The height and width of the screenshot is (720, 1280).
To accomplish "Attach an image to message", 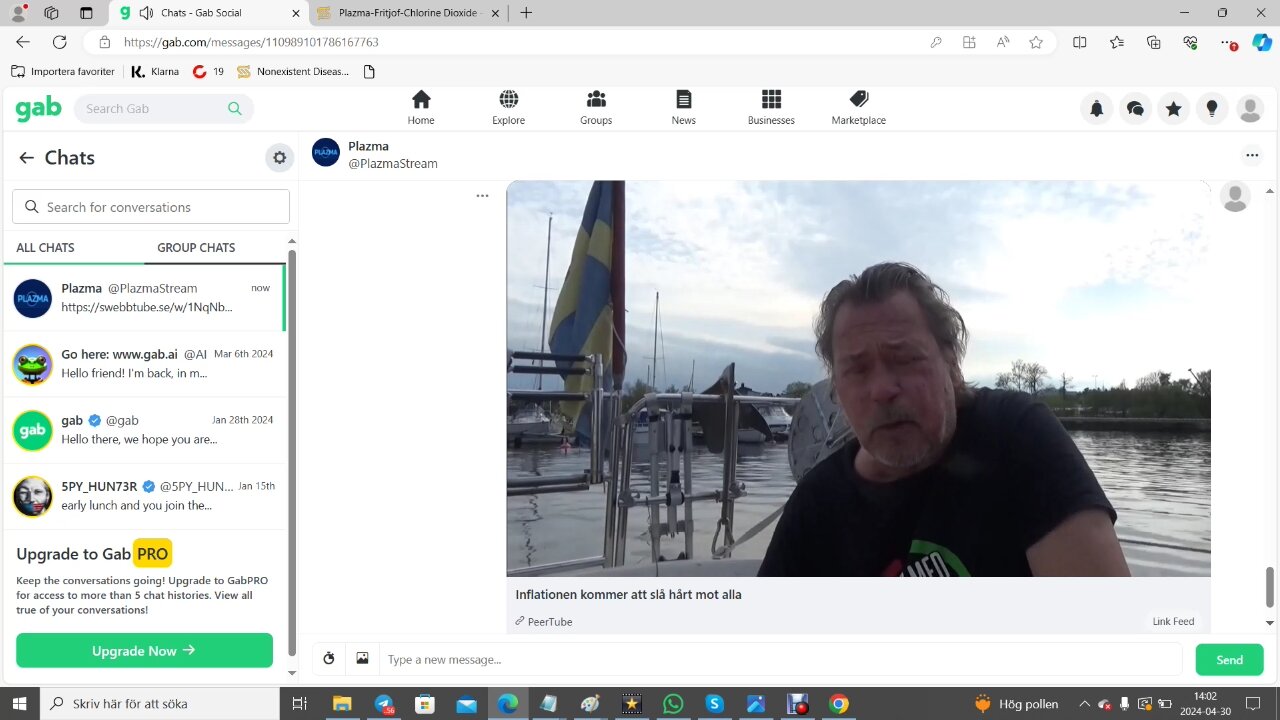I will click(362, 659).
